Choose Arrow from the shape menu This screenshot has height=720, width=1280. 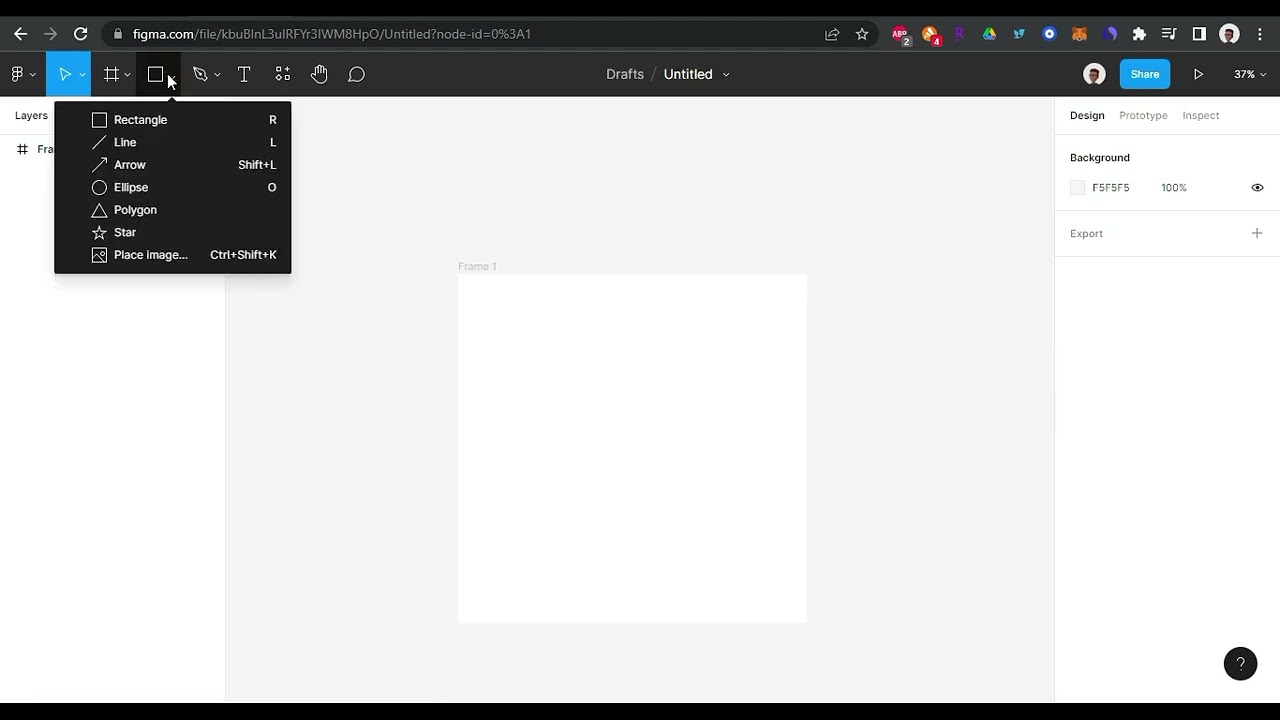point(173,165)
